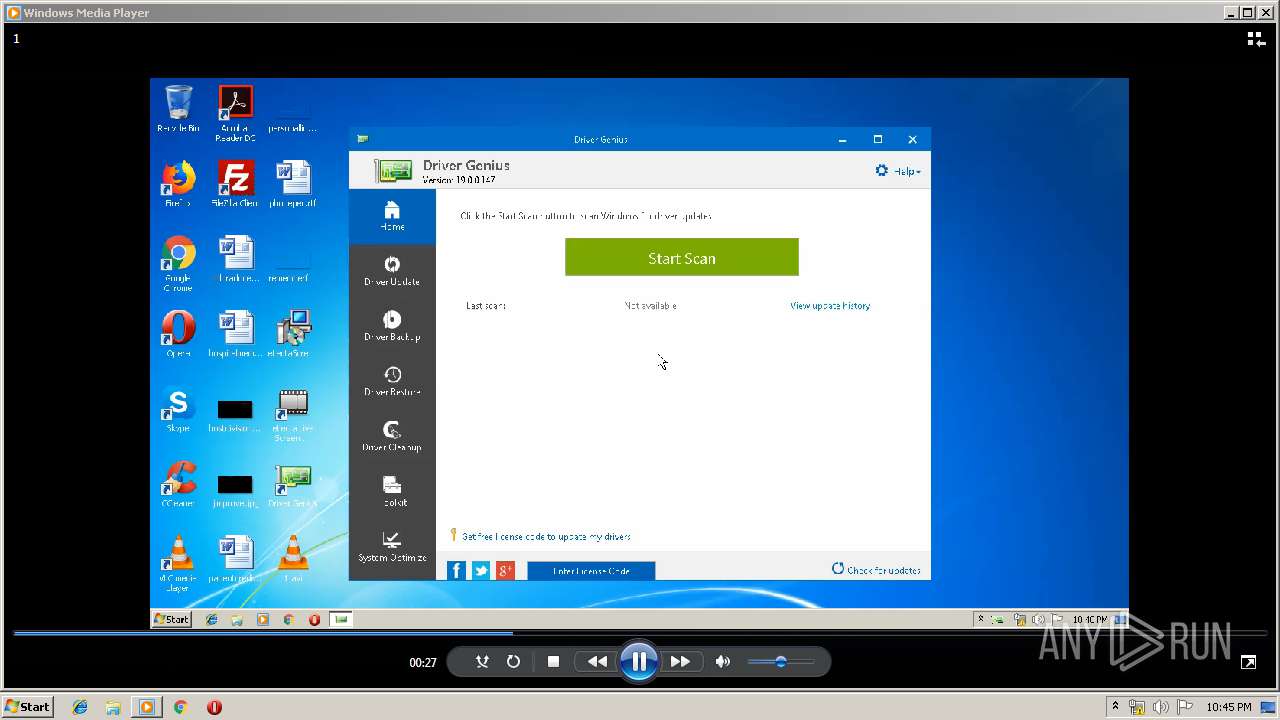The width and height of the screenshot is (1280, 720).
Task: Toggle shuffle mode in media player
Action: pyautogui.click(x=482, y=661)
